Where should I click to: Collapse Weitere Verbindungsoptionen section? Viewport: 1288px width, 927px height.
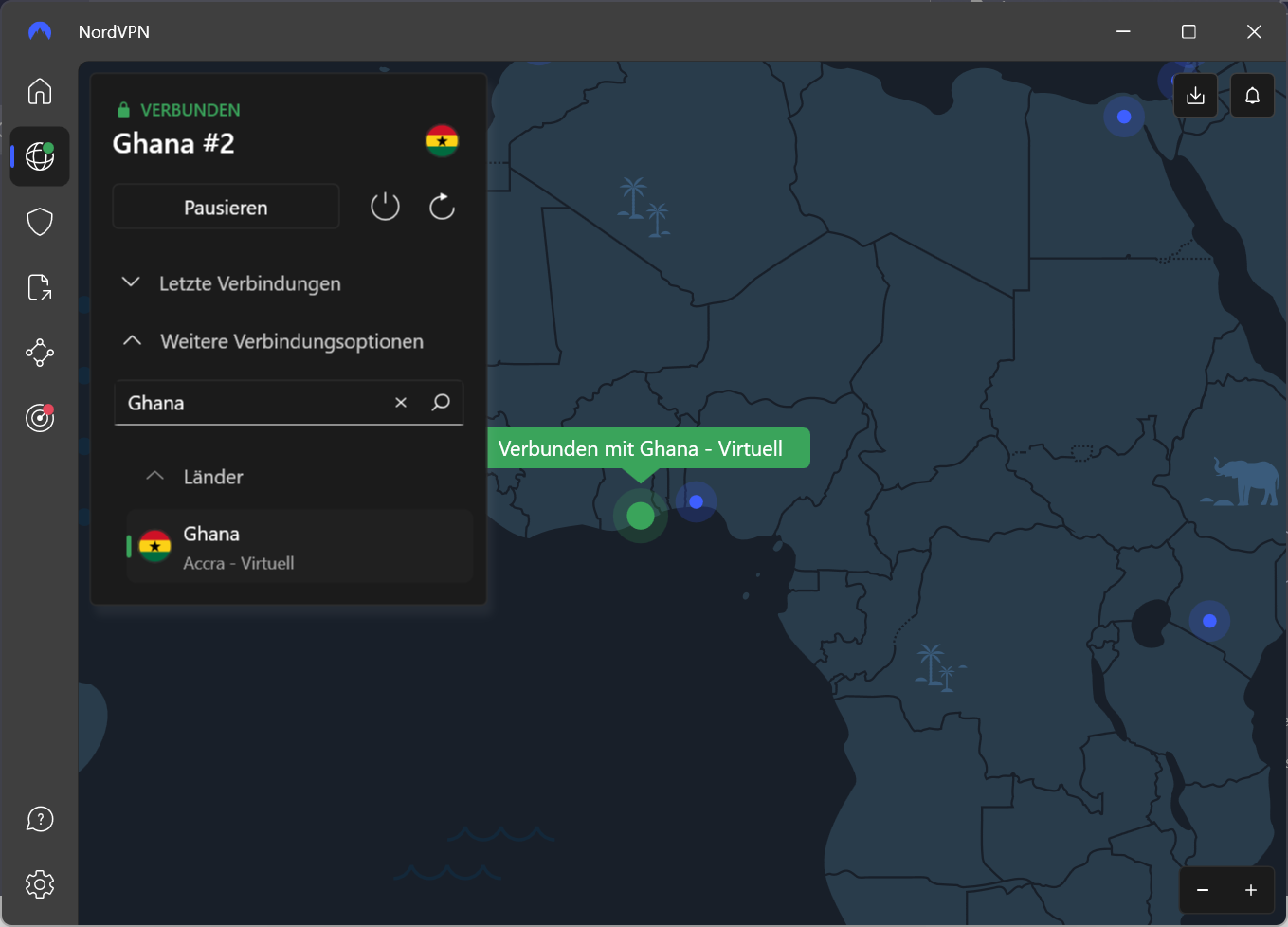[x=274, y=341]
